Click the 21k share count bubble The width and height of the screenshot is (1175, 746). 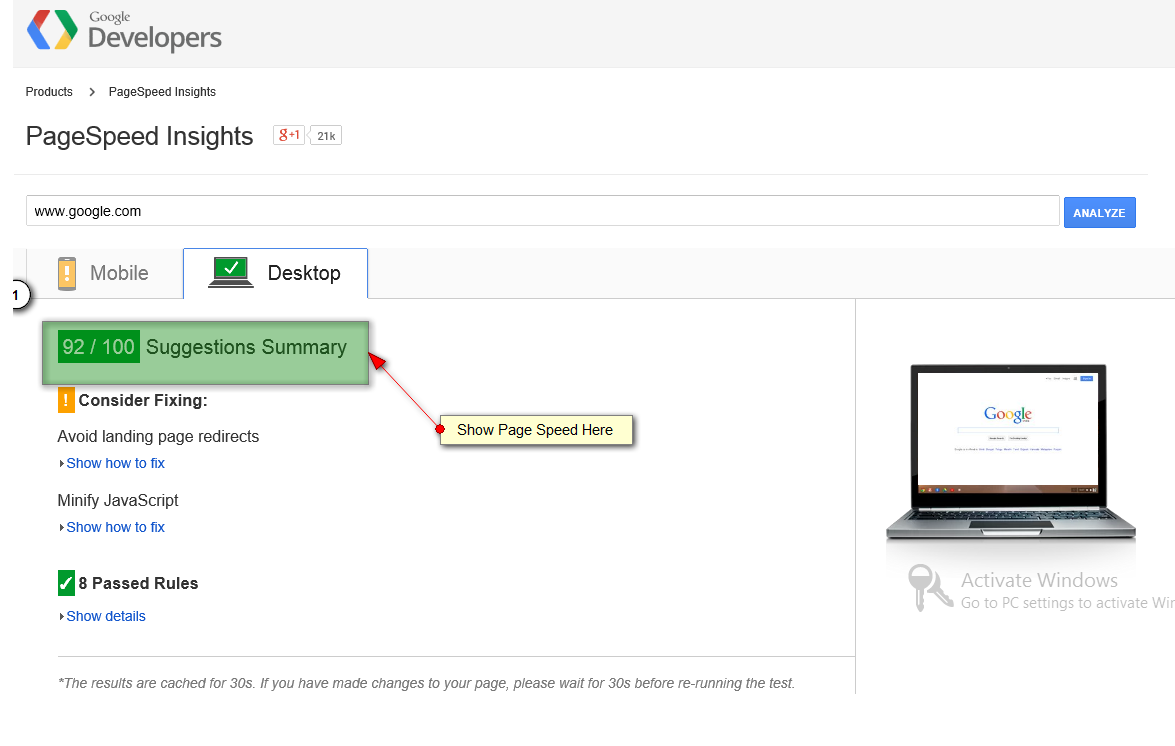pos(326,135)
